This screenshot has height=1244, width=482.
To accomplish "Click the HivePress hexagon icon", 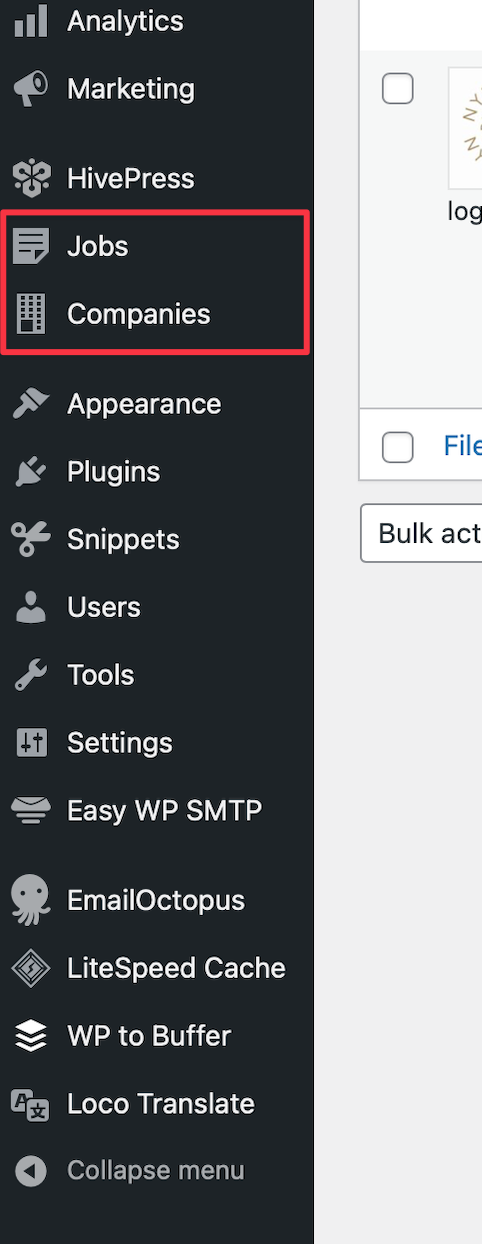I will [31, 178].
